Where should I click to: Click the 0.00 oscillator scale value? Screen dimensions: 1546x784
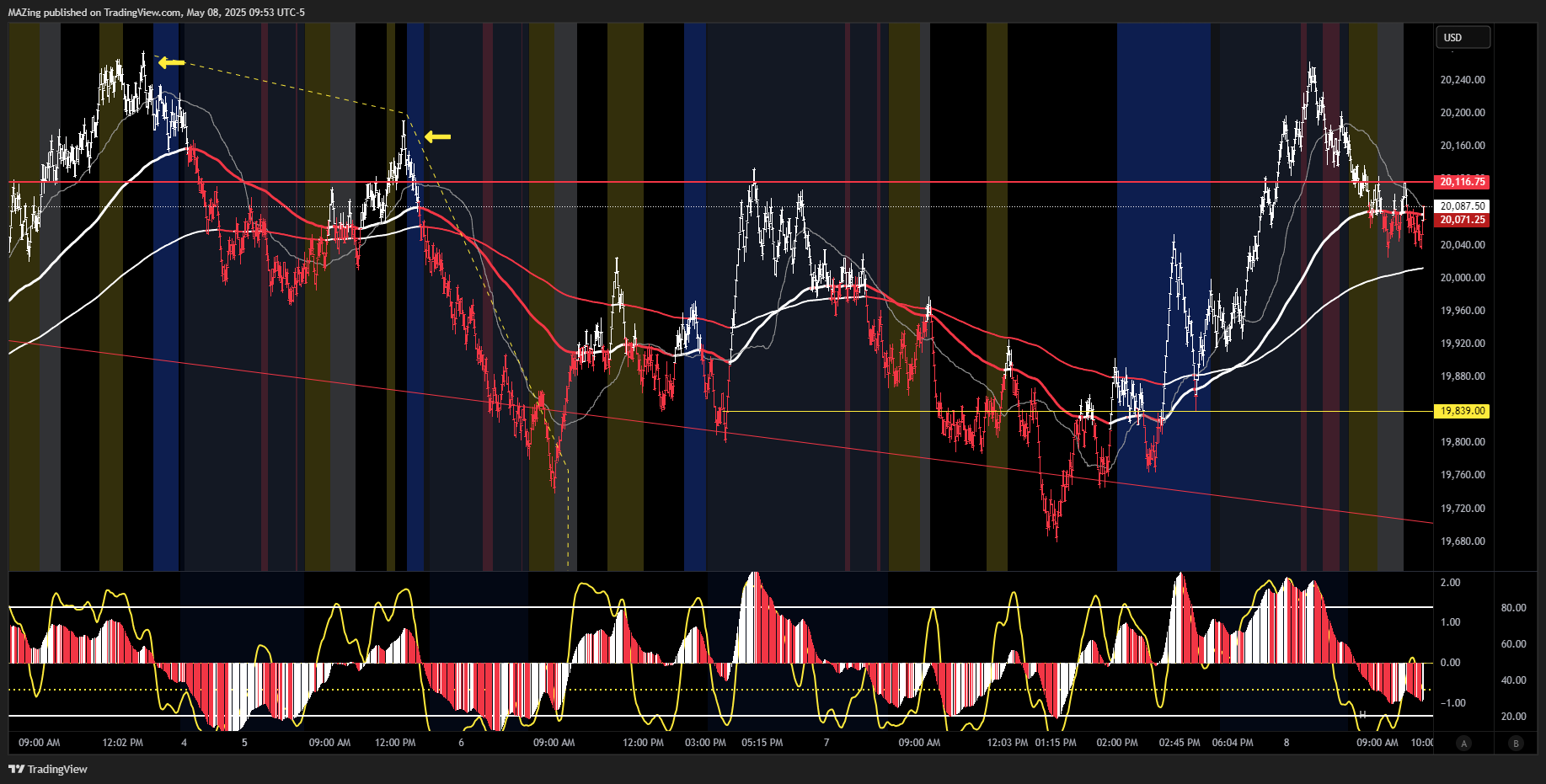coord(1451,663)
